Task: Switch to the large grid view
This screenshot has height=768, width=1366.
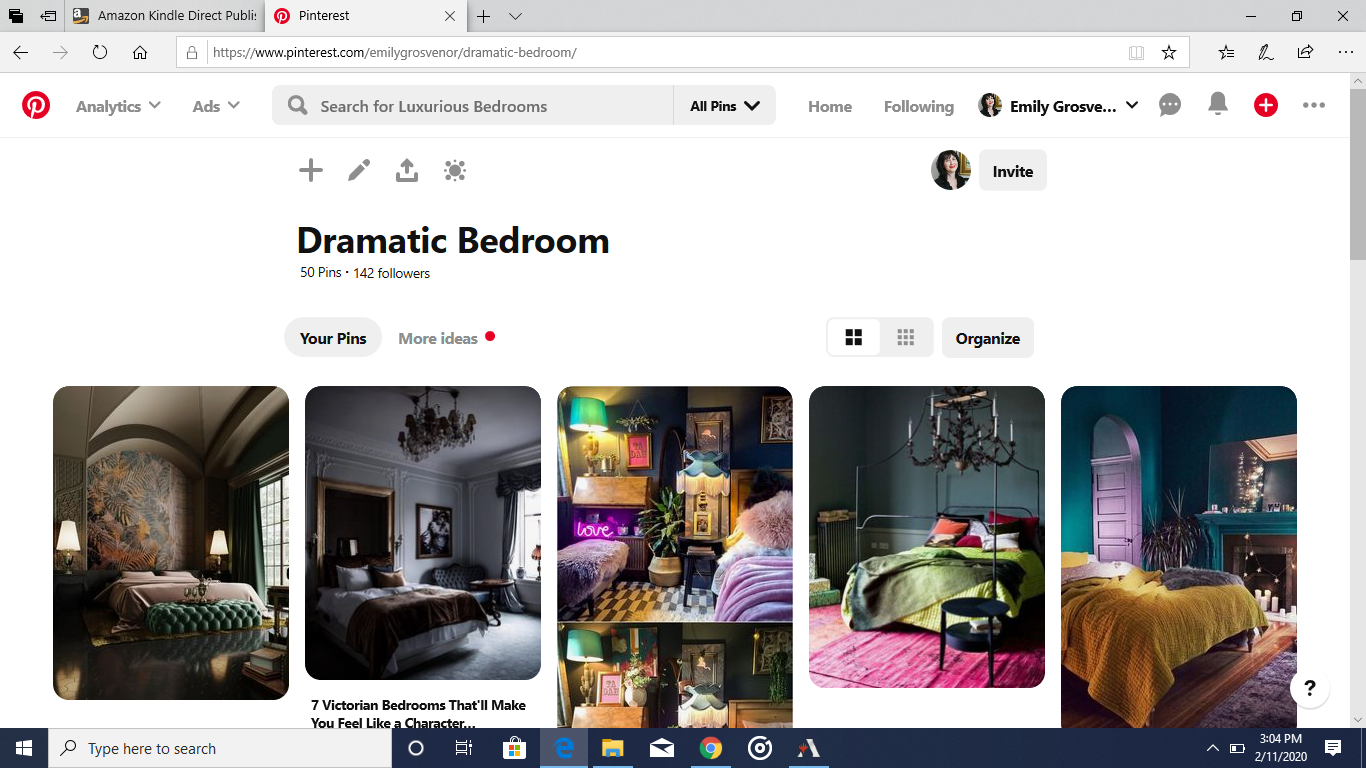Action: click(854, 338)
